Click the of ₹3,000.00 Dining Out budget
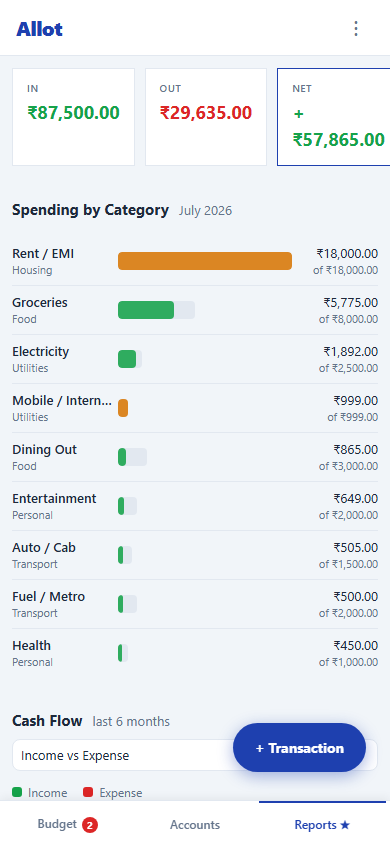The height and width of the screenshot is (844, 390). point(349,466)
